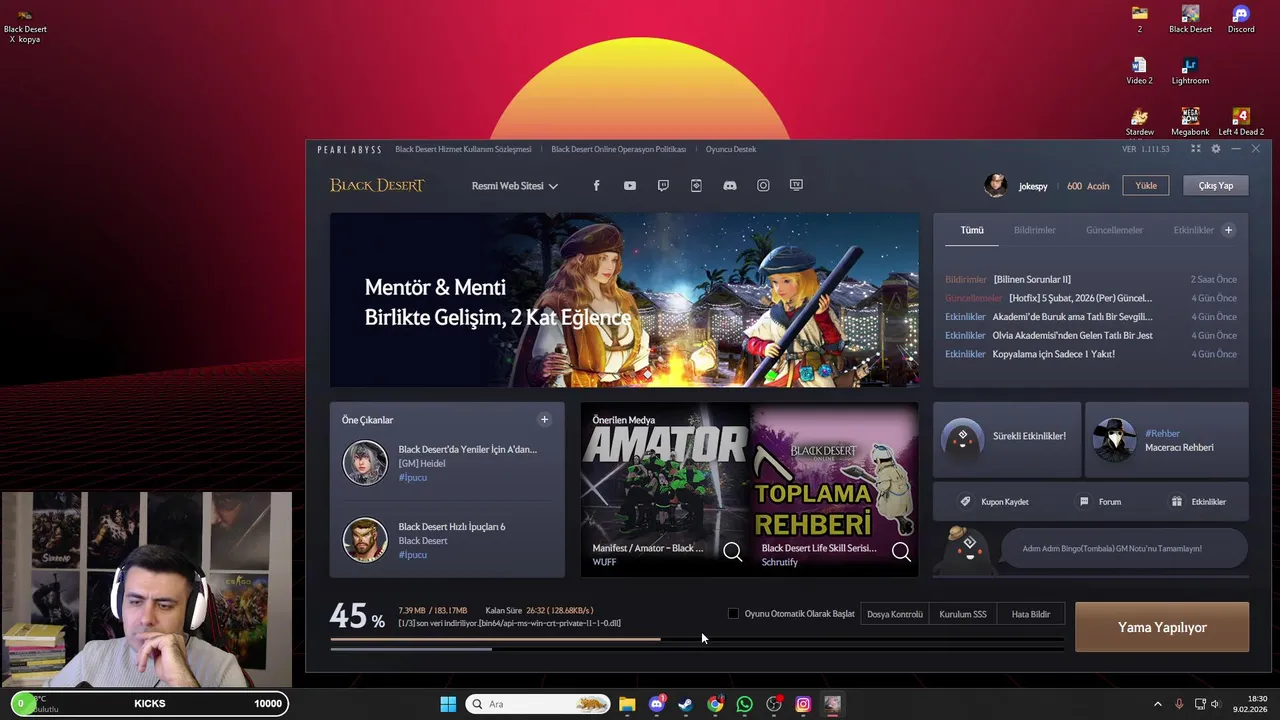Click the TV monitor icon in header
Viewport: 1280px width, 720px height.
(796, 185)
